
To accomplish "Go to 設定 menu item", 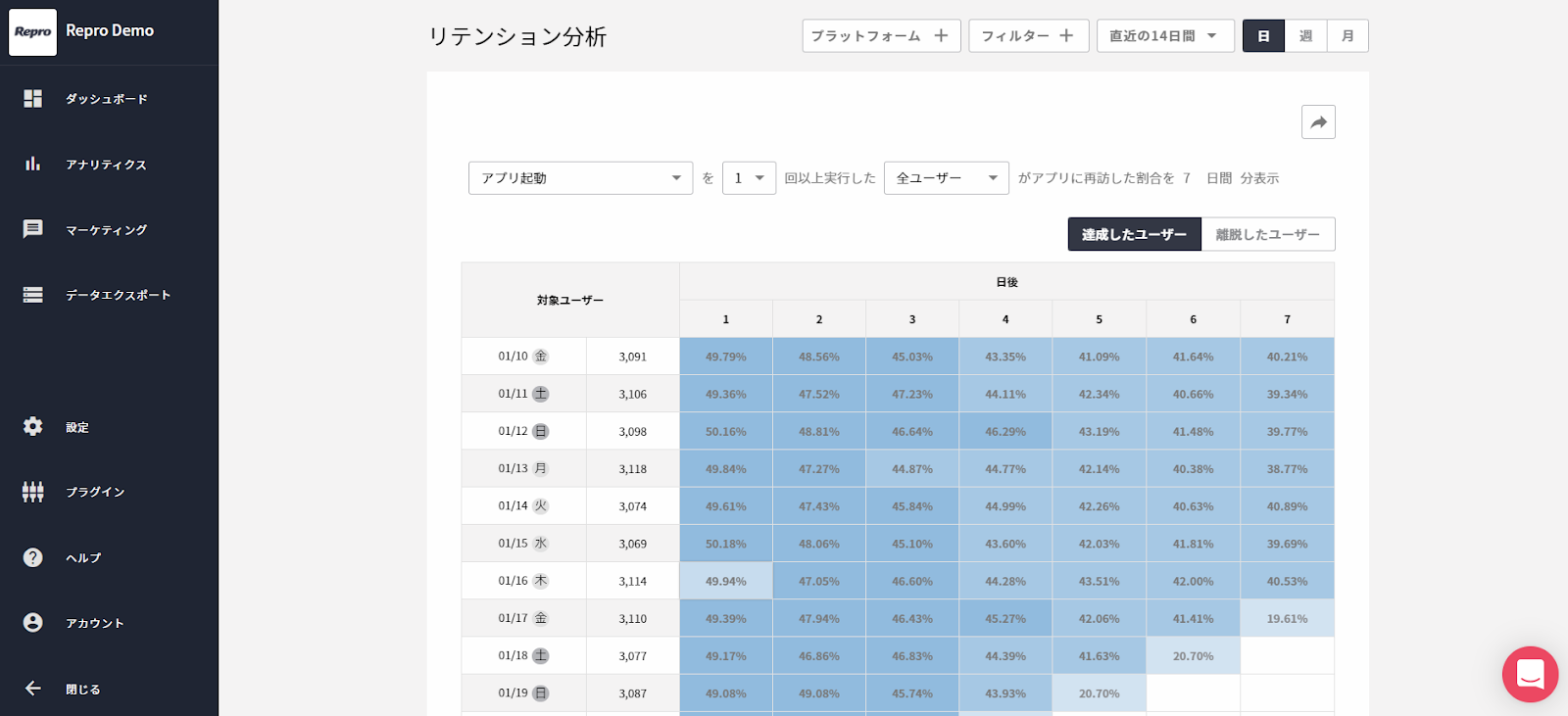I will [77, 427].
